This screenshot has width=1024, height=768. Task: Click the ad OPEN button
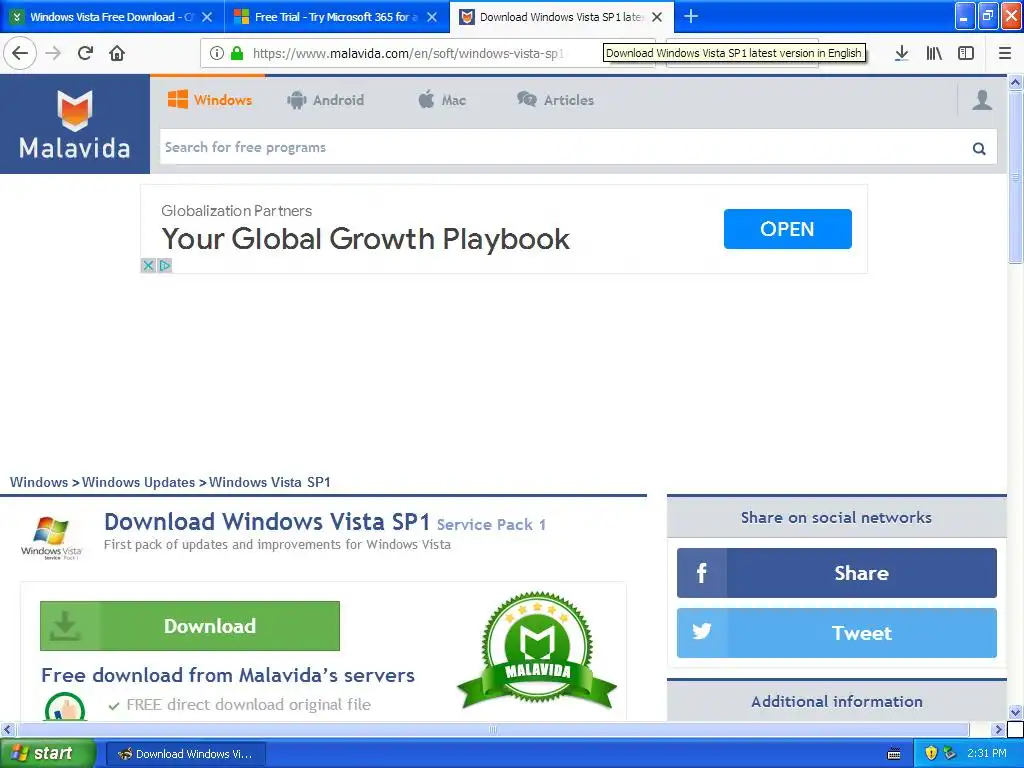[x=788, y=229]
